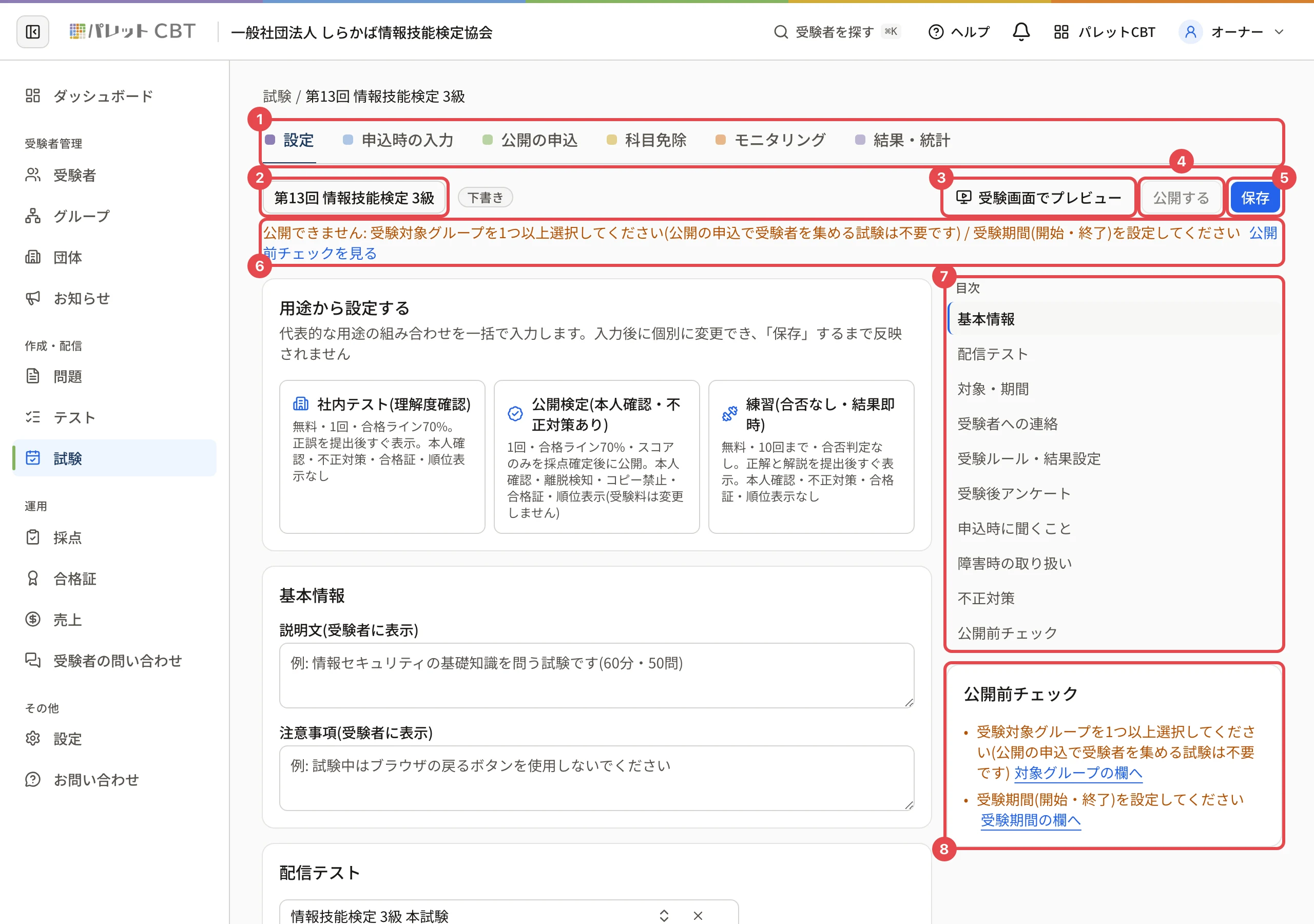Switch to the 公開の申込 tab
Image resolution: width=1314 pixels, height=924 pixels.
[530, 140]
